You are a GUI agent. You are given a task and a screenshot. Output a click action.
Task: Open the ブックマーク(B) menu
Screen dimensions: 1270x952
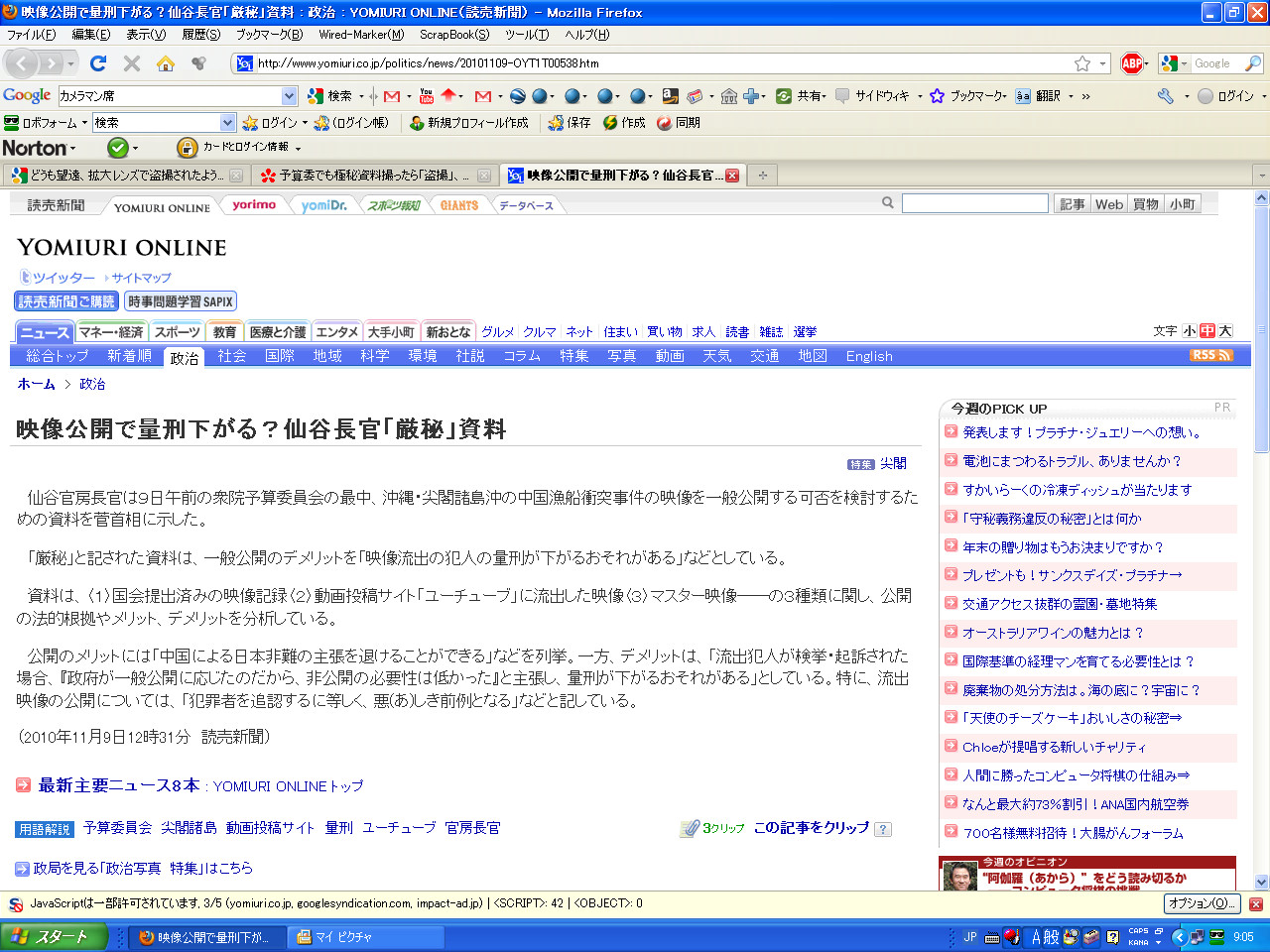[x=269, y=35]
